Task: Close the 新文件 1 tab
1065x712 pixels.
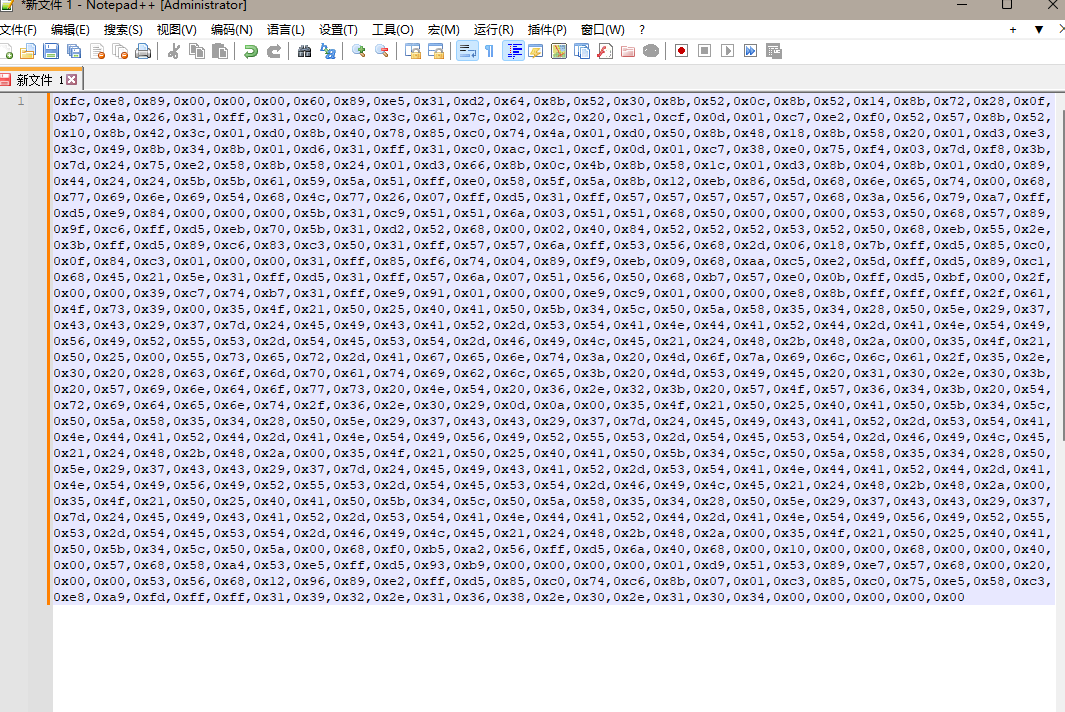Action: [x=71, y=80]
